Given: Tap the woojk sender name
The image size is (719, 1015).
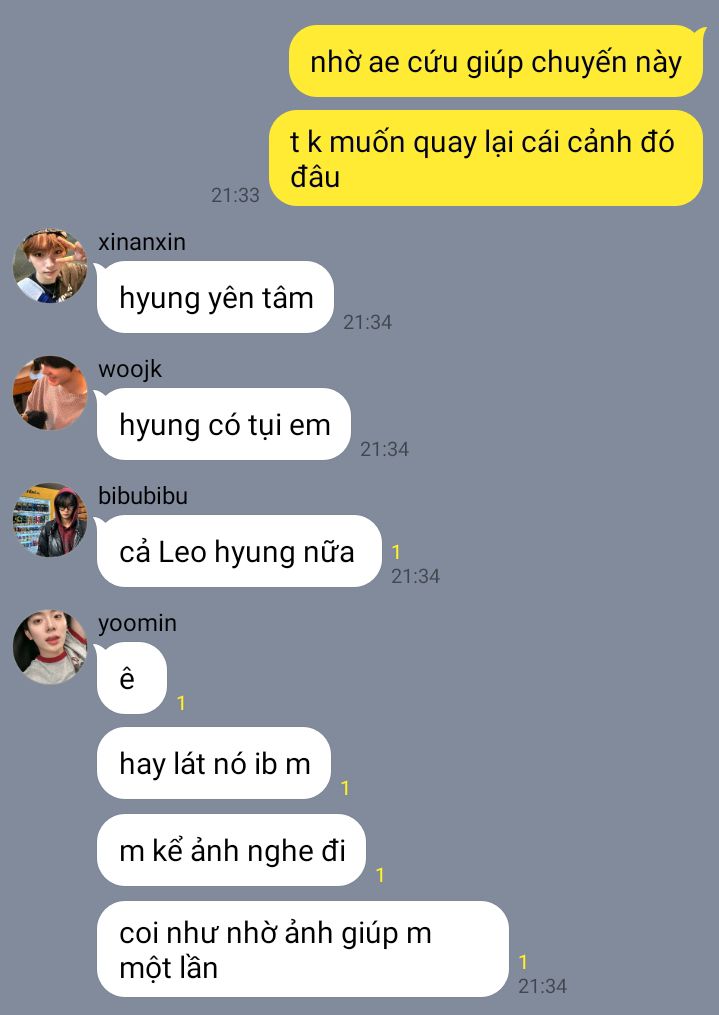Looking at the screenshot, I should point(130,369).
